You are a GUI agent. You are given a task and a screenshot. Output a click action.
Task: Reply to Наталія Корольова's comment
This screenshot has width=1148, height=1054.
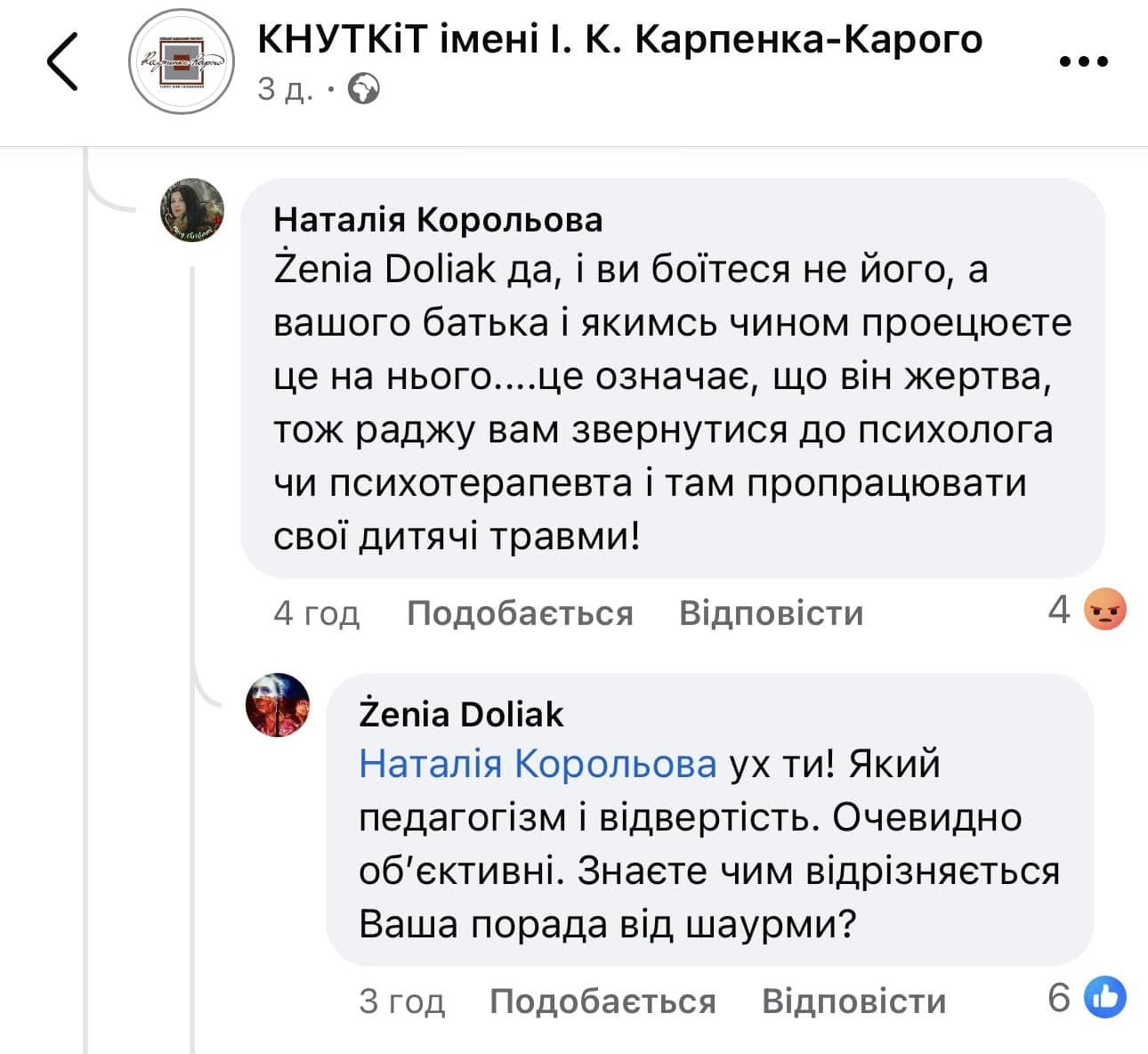pyautogui.click(x=771, y=613)
